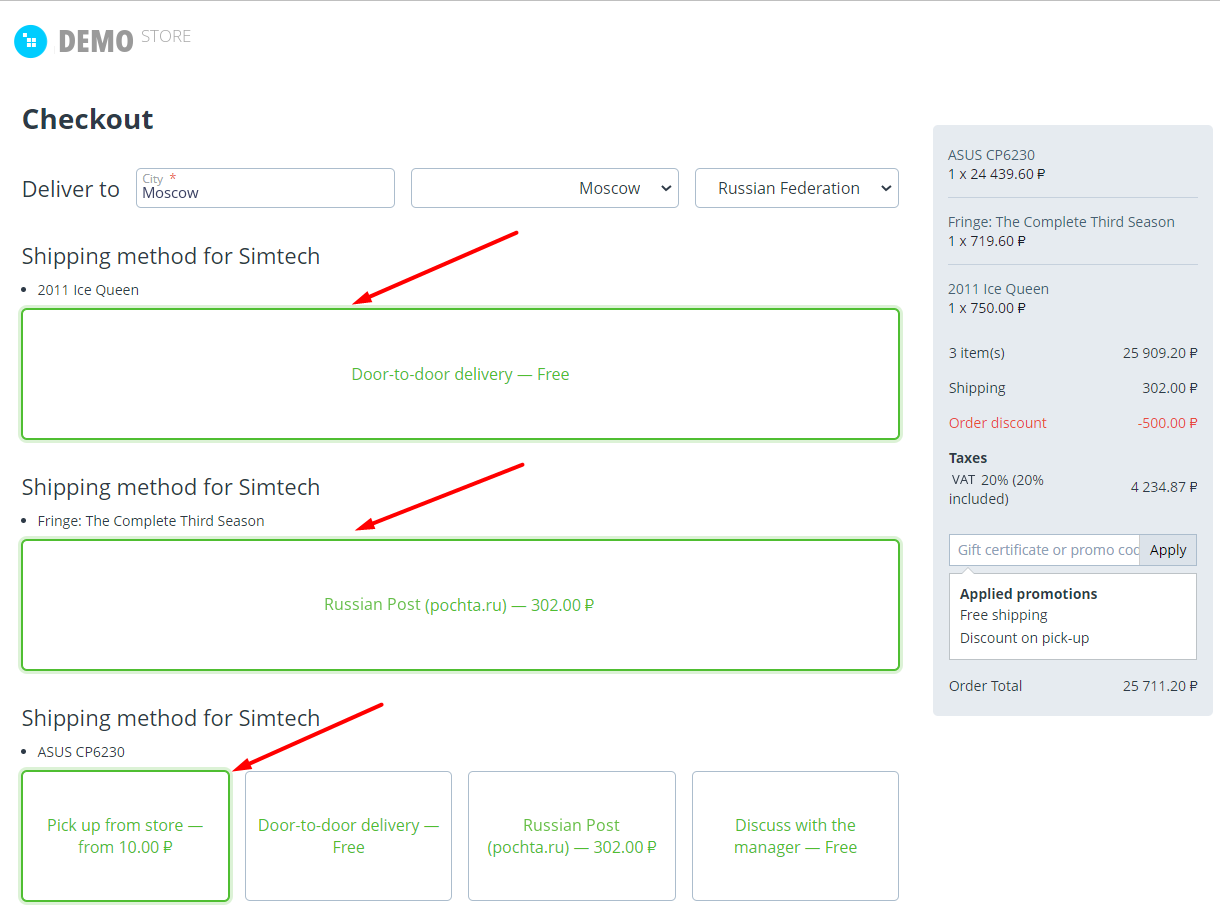Click the Shipping cost 302.00 value
The width and height of the screenshot is (1220, 907).
pyautogui.click(x=1170, y=388)
